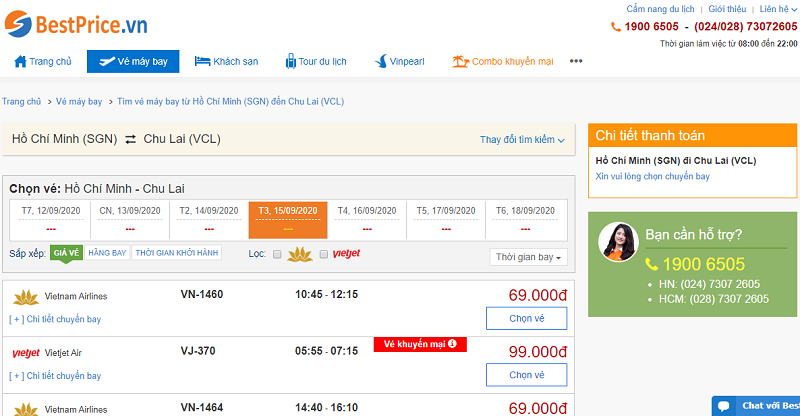Select date T6, 18/09/2020

(526, 219)
